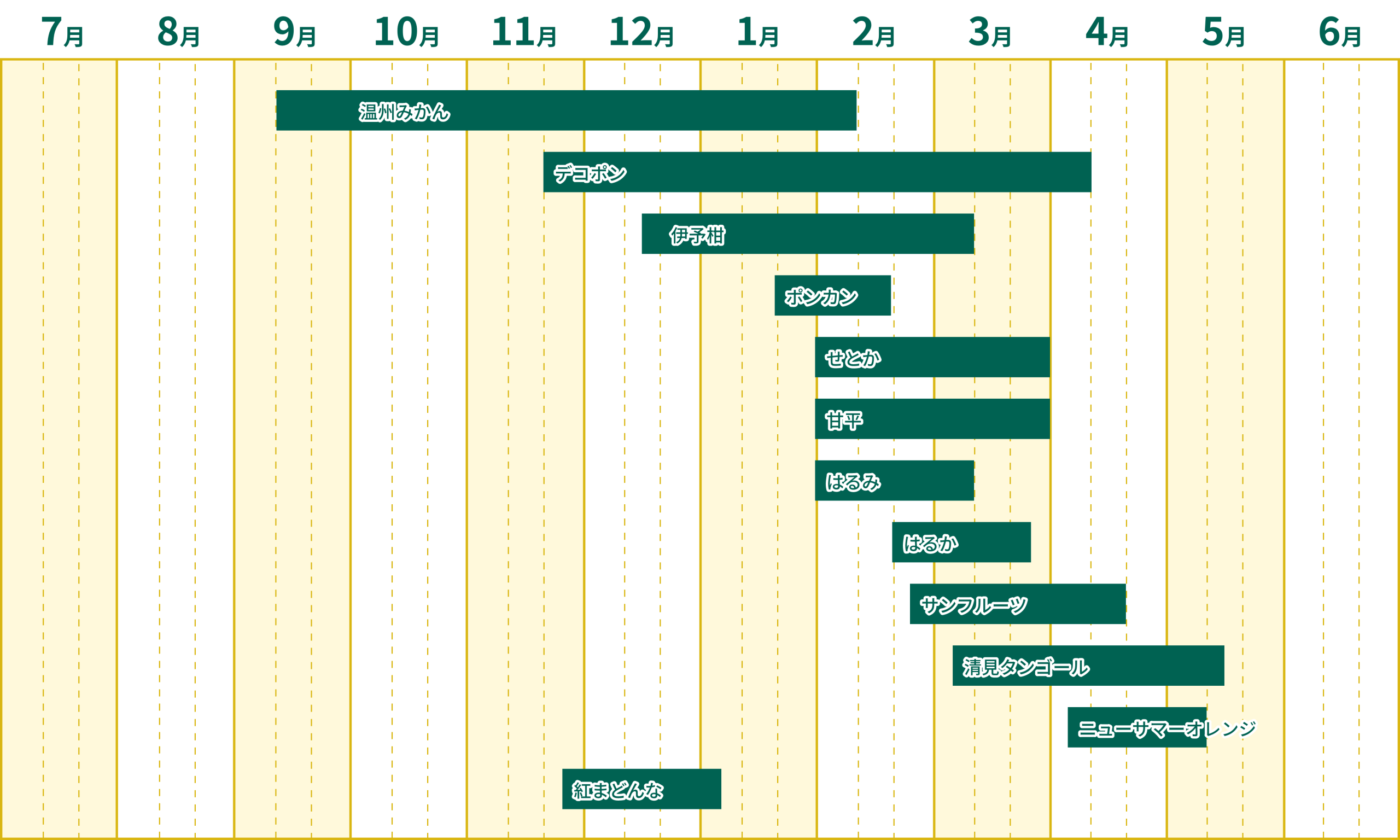The width and height of the screenshot is (1400, 840).
Task: Select the 甘平 bar
Action: (x=932, y=419)
